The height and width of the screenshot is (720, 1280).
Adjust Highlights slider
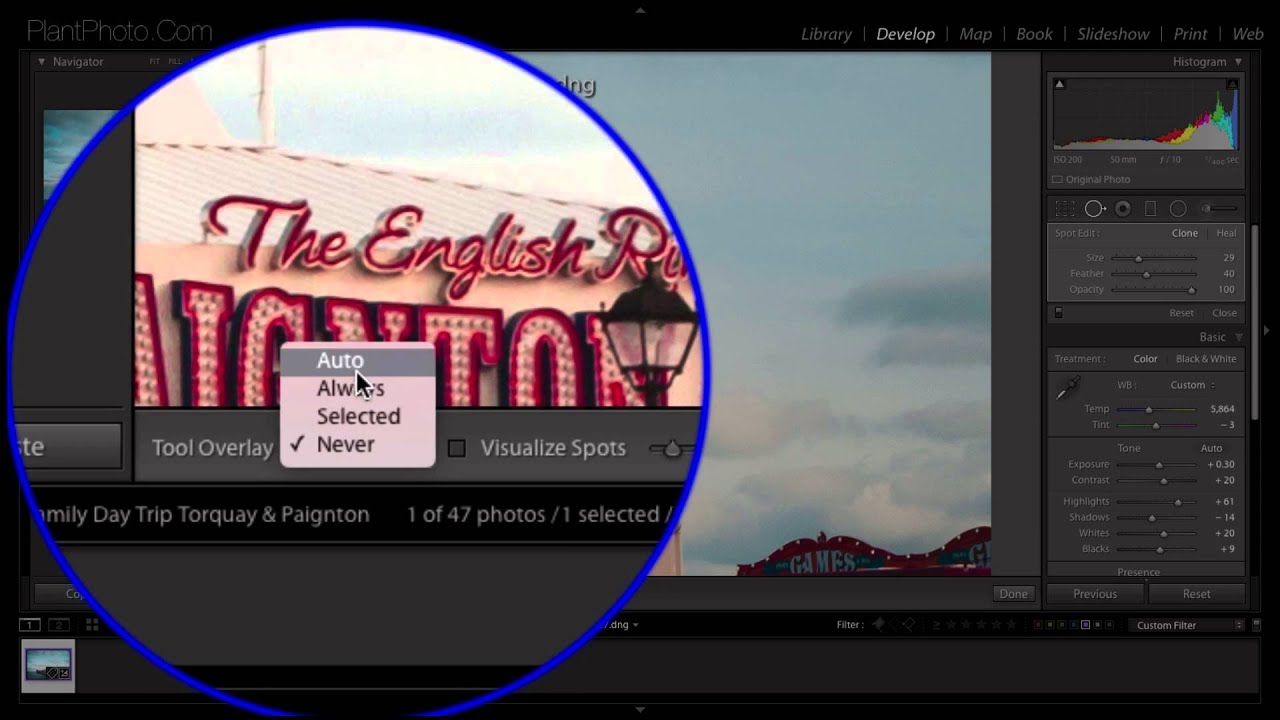click(x=1177, y=502)
